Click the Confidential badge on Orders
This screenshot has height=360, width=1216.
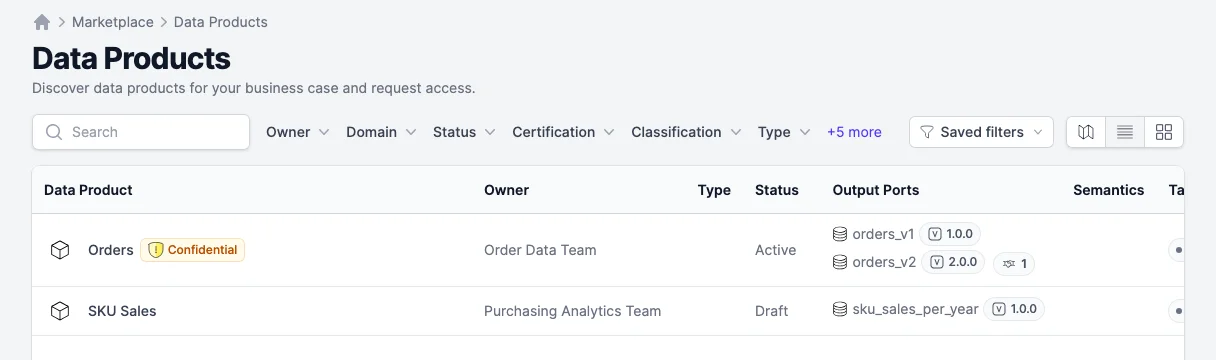pyautogui.click(x=192, y=250)
